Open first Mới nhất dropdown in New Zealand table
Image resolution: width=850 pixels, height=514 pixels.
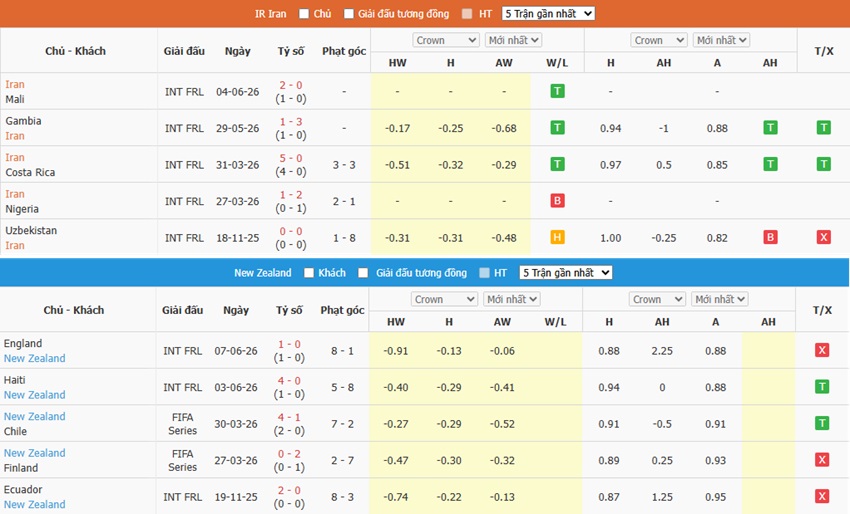(512, 299)
